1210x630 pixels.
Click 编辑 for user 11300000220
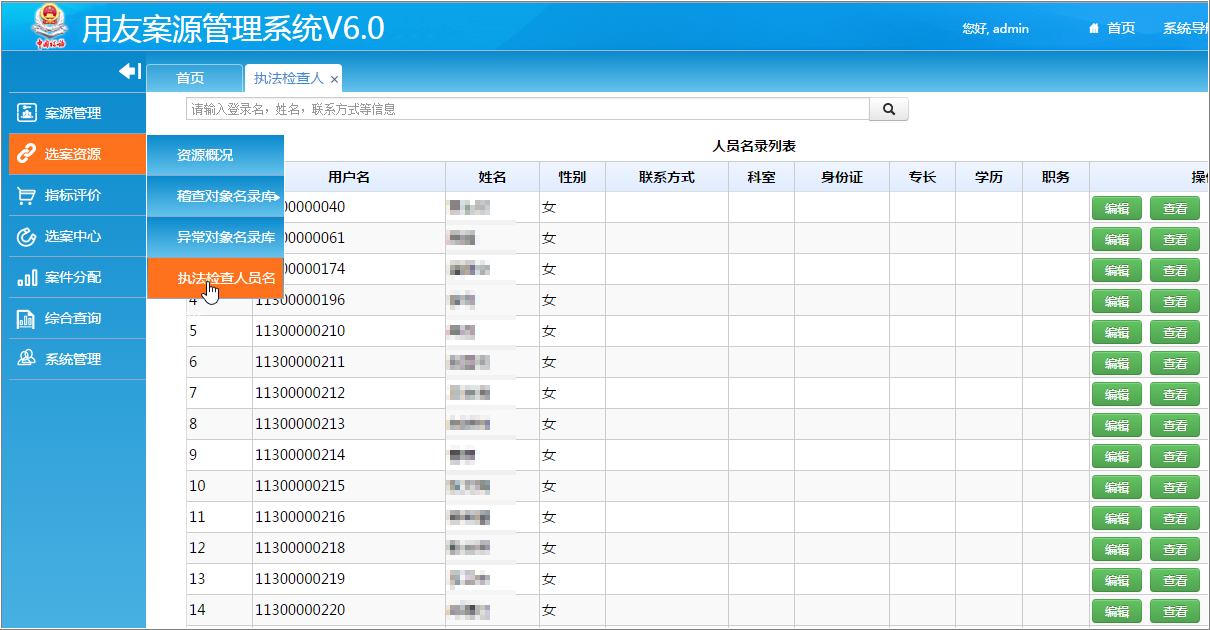click(1116, 611)
